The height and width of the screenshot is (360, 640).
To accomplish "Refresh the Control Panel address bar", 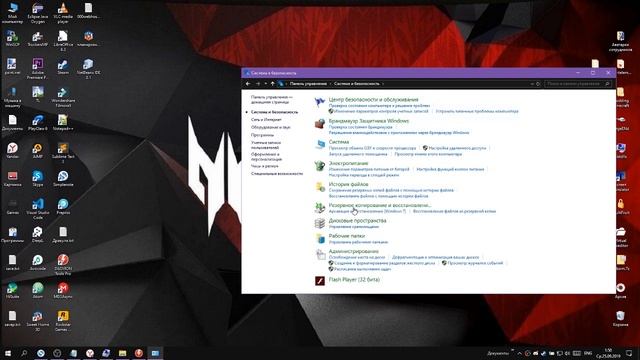I will pos(538,84).
